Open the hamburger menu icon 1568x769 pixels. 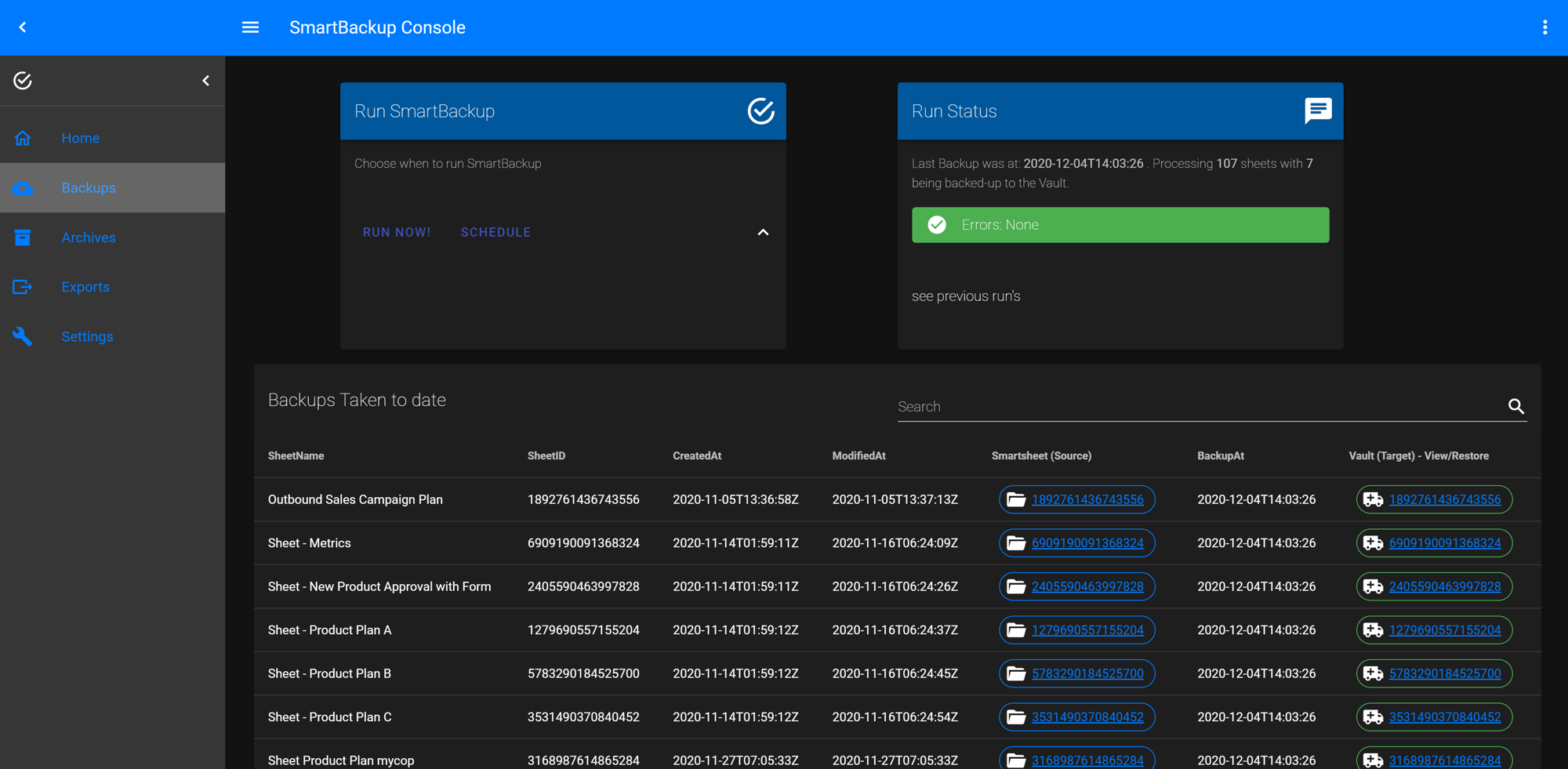(250, 27)
